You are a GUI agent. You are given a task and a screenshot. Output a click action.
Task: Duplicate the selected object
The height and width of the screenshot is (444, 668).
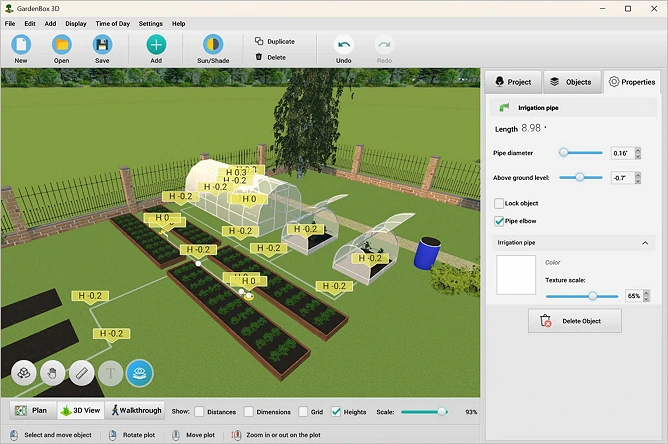click(275, 41)
